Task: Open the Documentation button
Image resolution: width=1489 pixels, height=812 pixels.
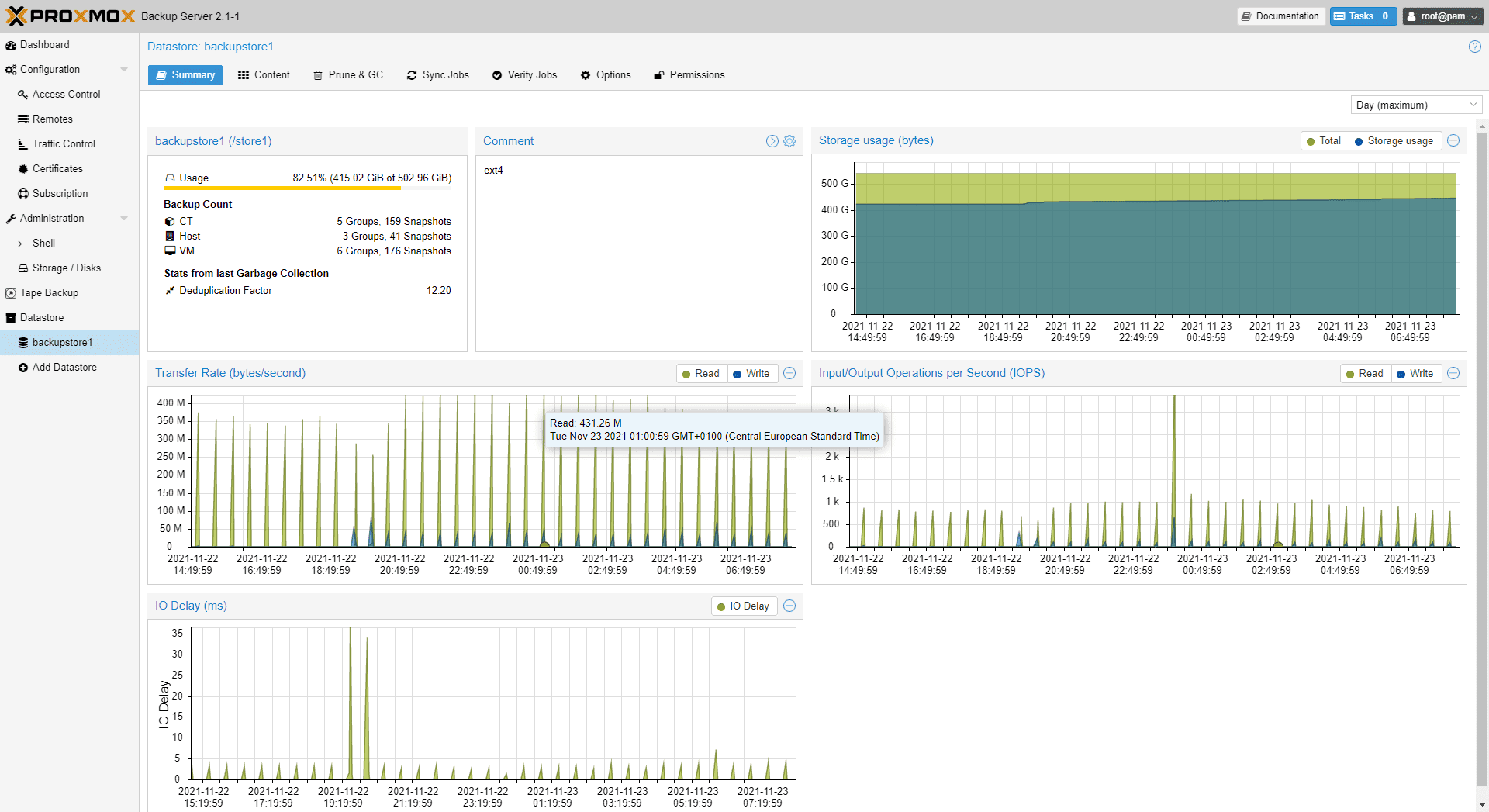Action: click(1280, 16)
